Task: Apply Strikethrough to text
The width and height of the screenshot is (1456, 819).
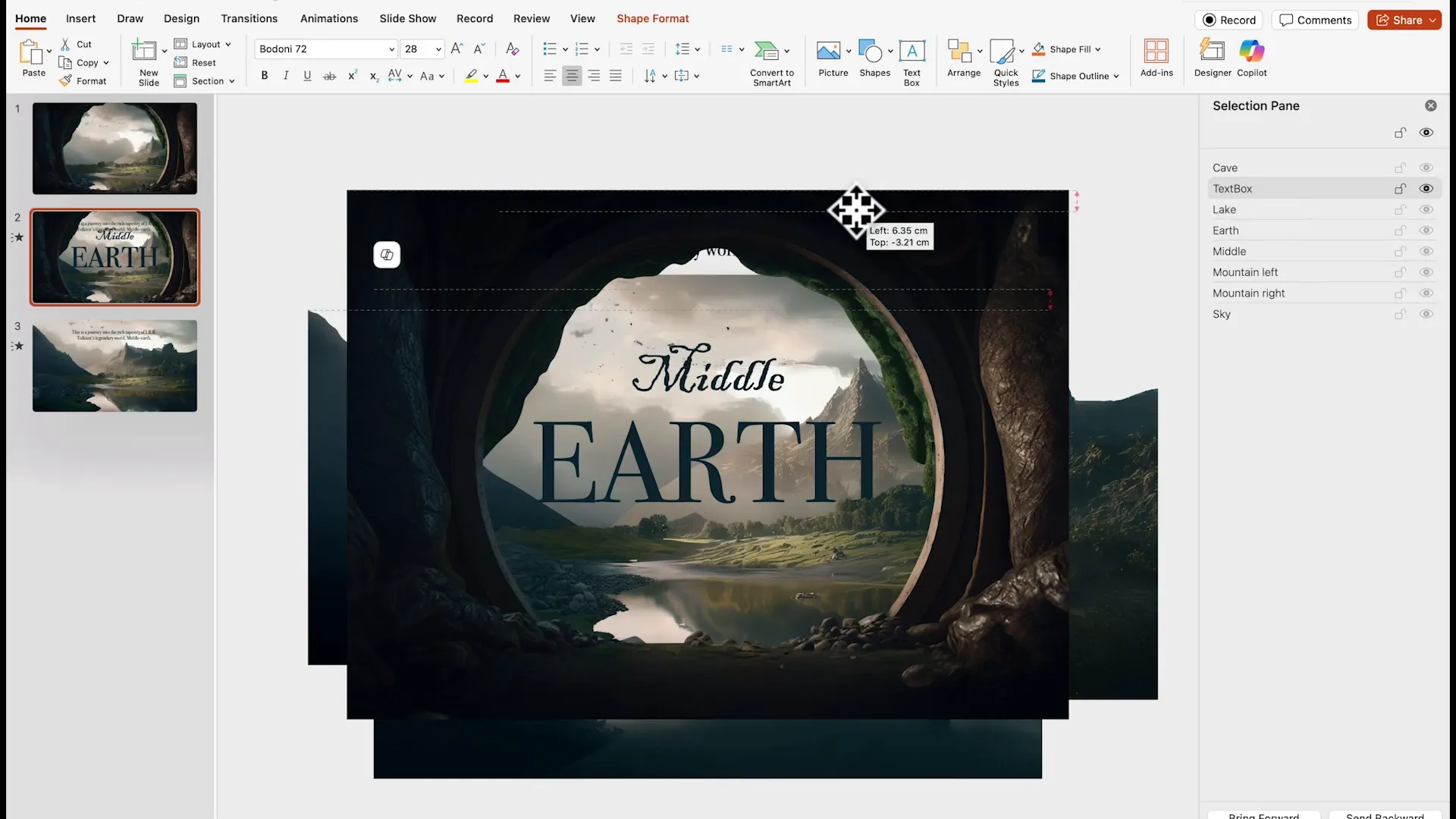Action: tap(329, 75)
